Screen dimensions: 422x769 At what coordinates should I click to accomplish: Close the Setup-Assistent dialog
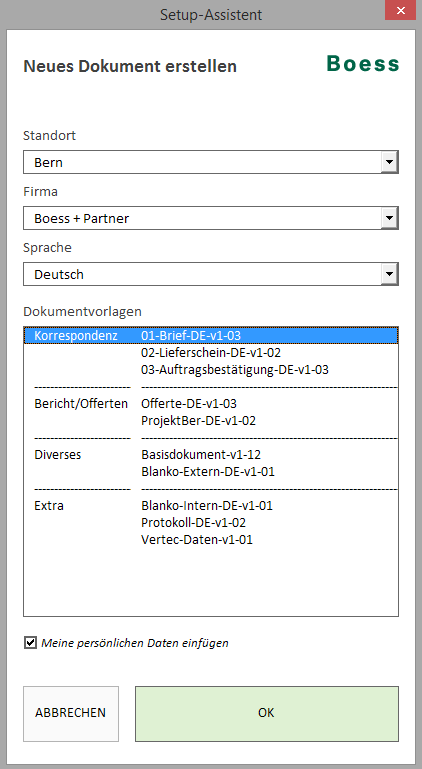pos(400,10)
